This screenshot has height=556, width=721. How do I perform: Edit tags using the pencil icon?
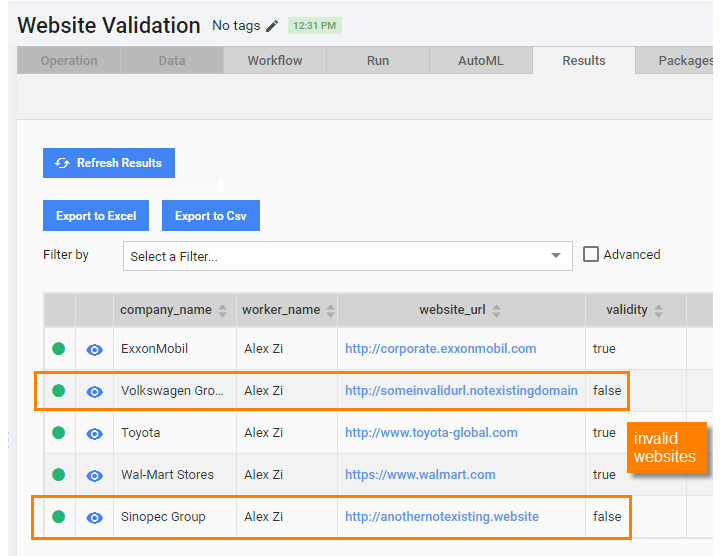point(272,26)
